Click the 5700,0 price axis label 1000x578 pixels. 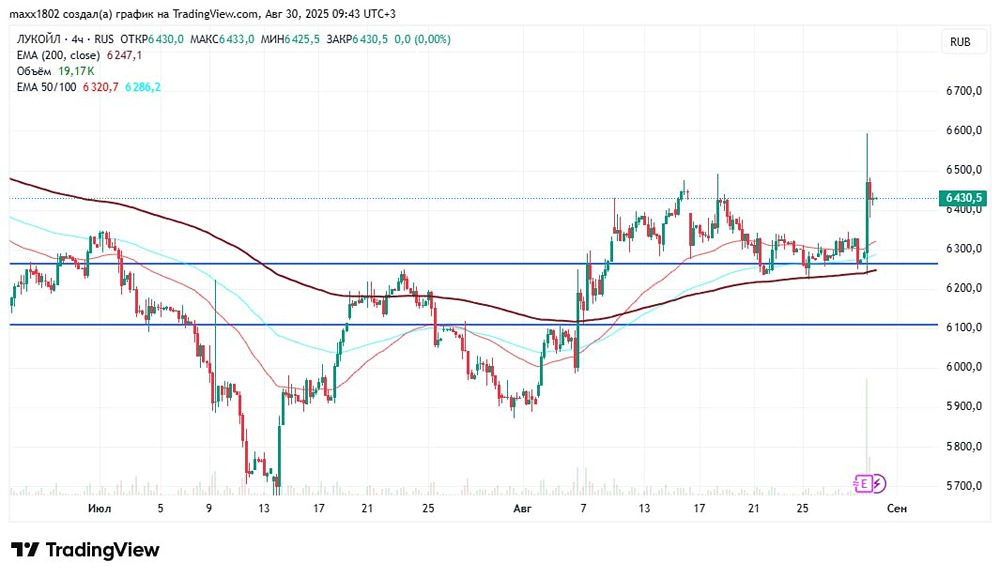click(964, 486)
